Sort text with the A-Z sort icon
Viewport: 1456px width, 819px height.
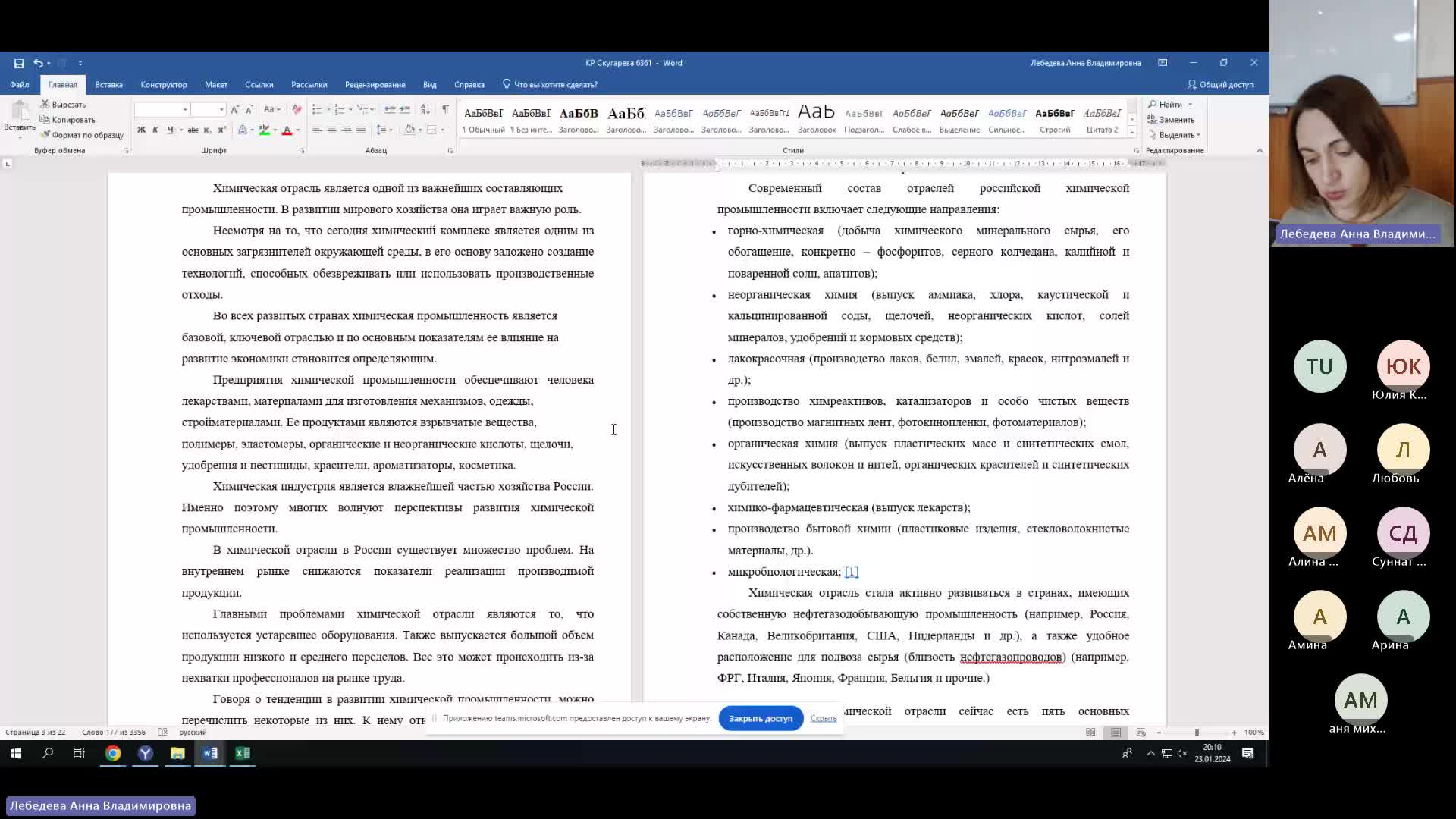pyautogui.click(x=425, y=109)
